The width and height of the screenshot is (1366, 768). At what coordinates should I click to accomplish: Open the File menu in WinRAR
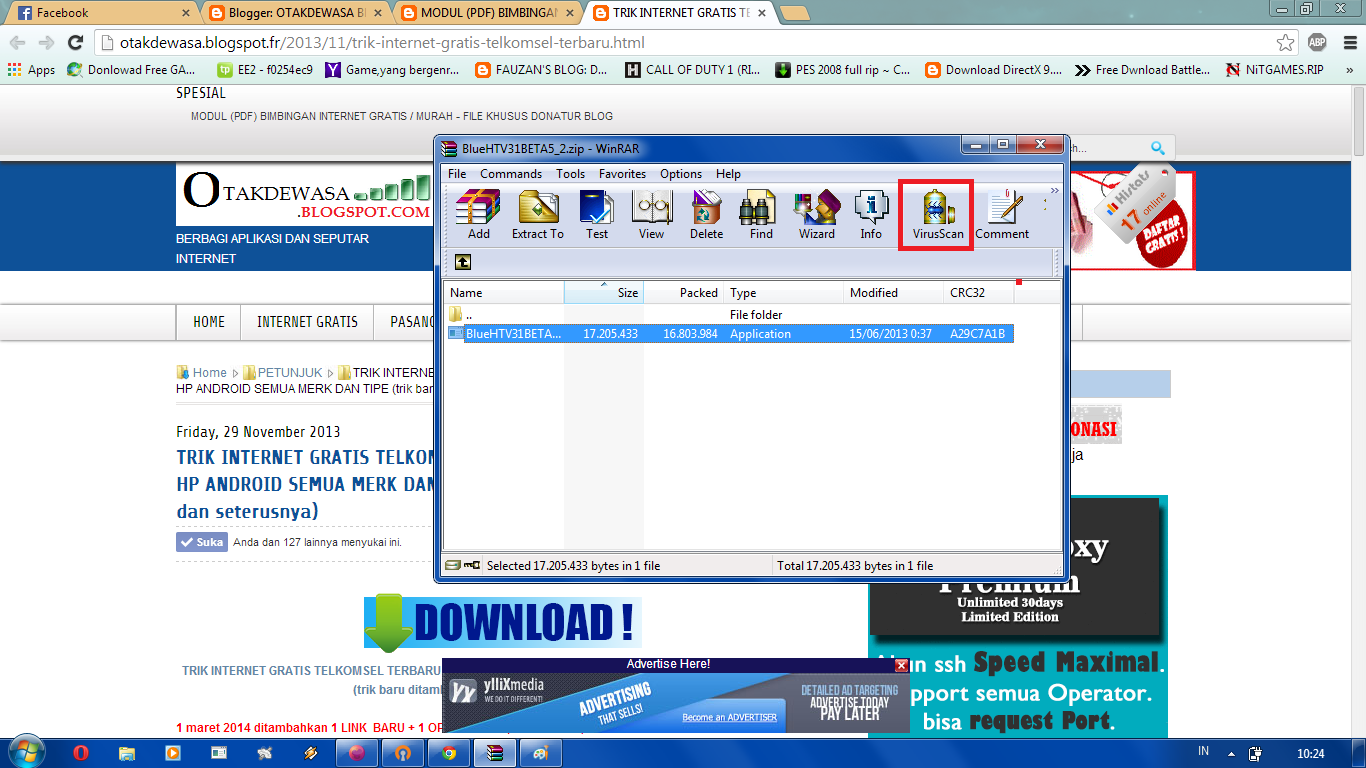(x=457, y=173)
